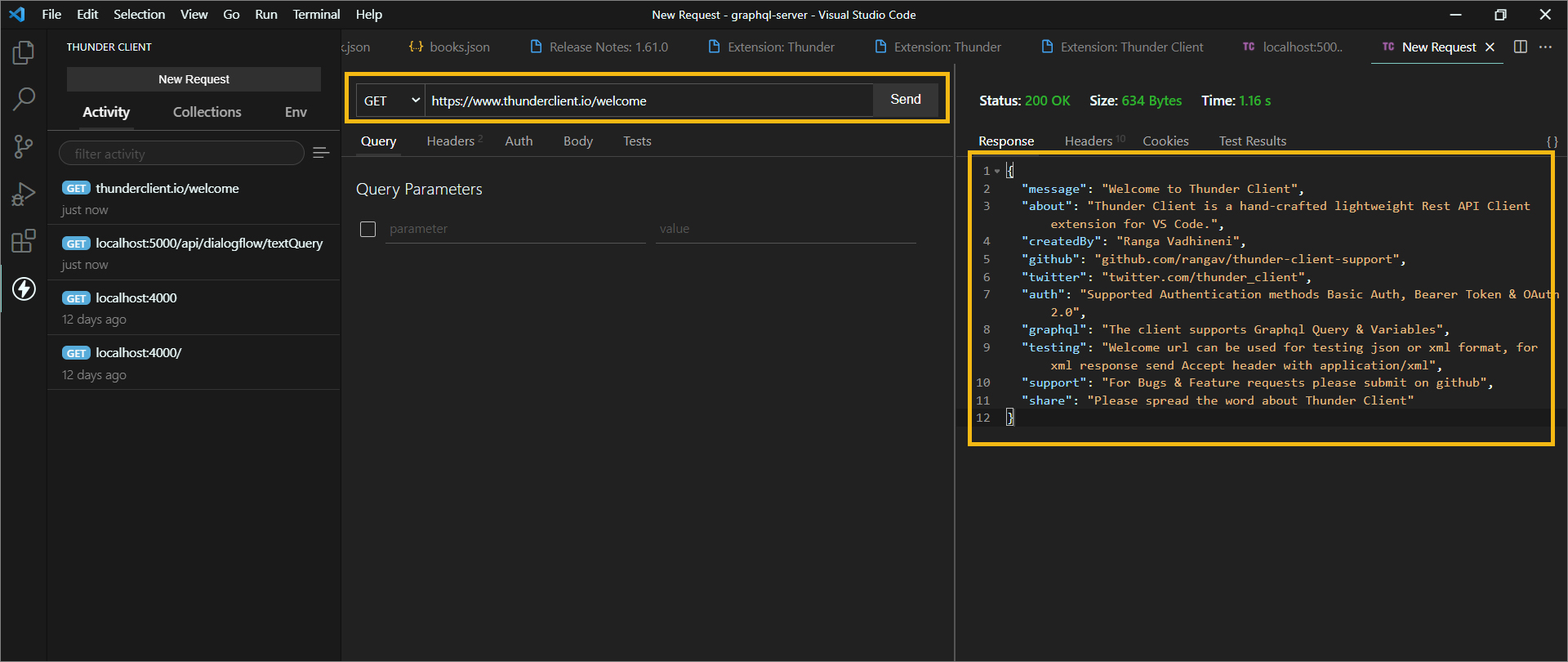
Task: Switch to Release Notes: 1.61.0 tab
Action: pos(599,47)
